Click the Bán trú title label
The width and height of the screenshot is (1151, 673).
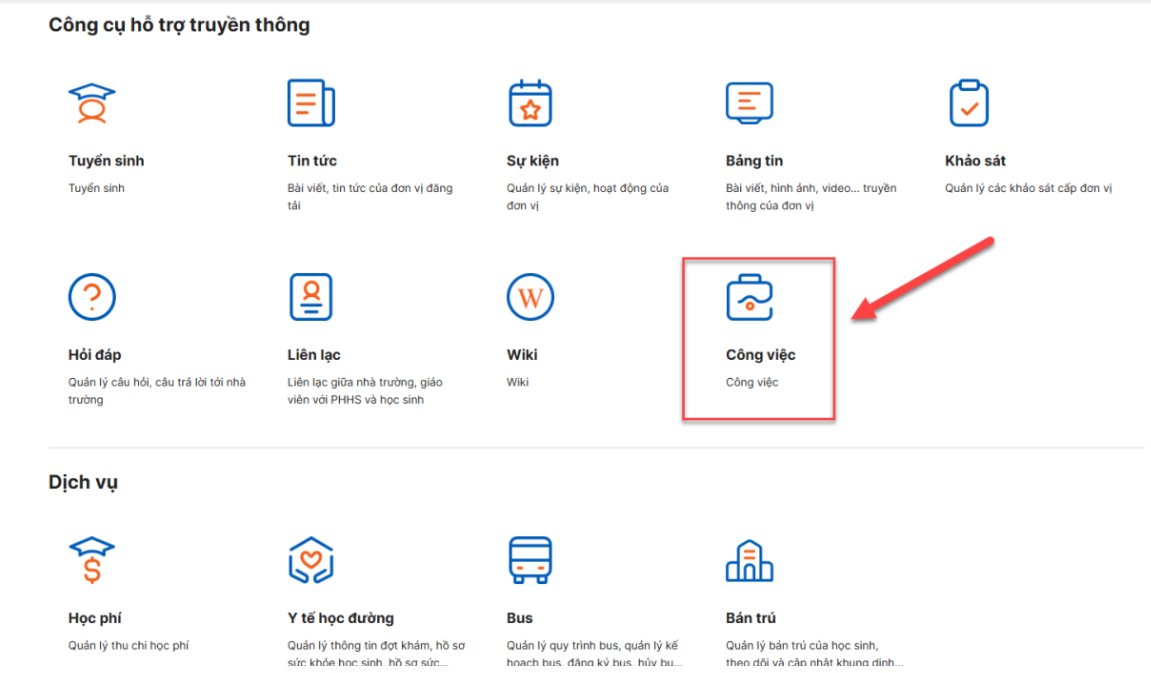(750, 618)
